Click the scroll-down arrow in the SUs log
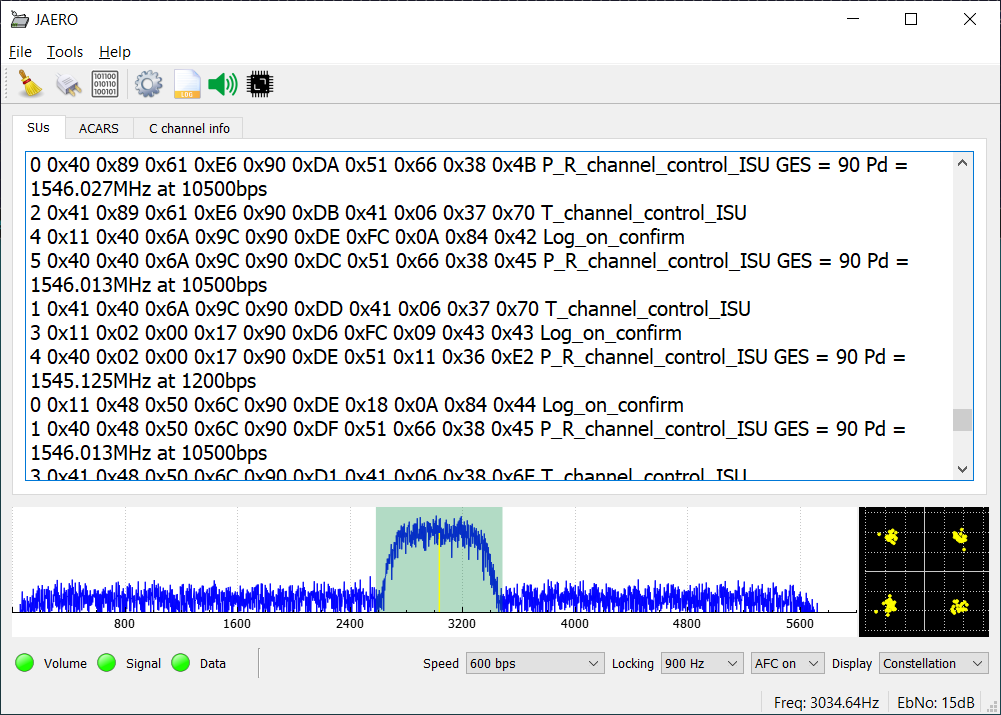The width and height of the screenshot is (1001, 715). point(963,469)
